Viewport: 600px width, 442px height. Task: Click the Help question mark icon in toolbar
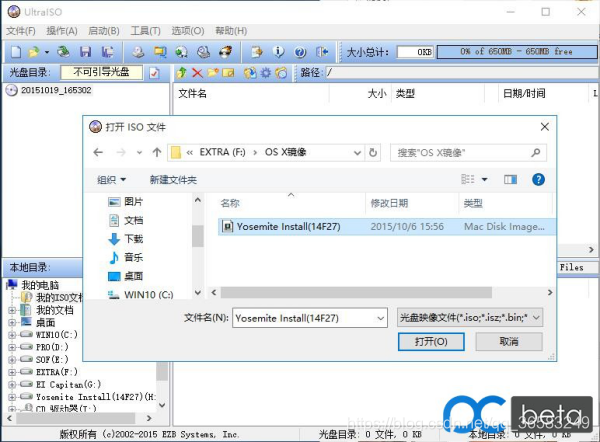(300, 52)
